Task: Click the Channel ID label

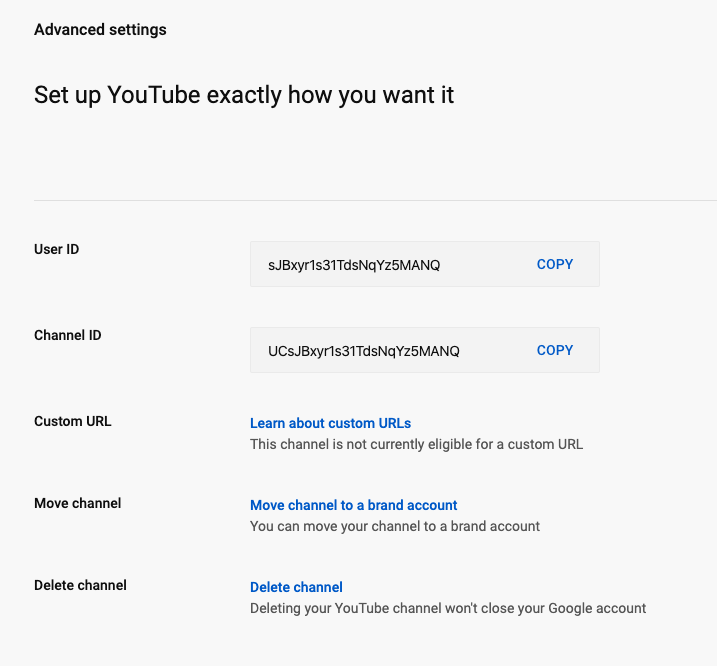Action: click(68, 335)
